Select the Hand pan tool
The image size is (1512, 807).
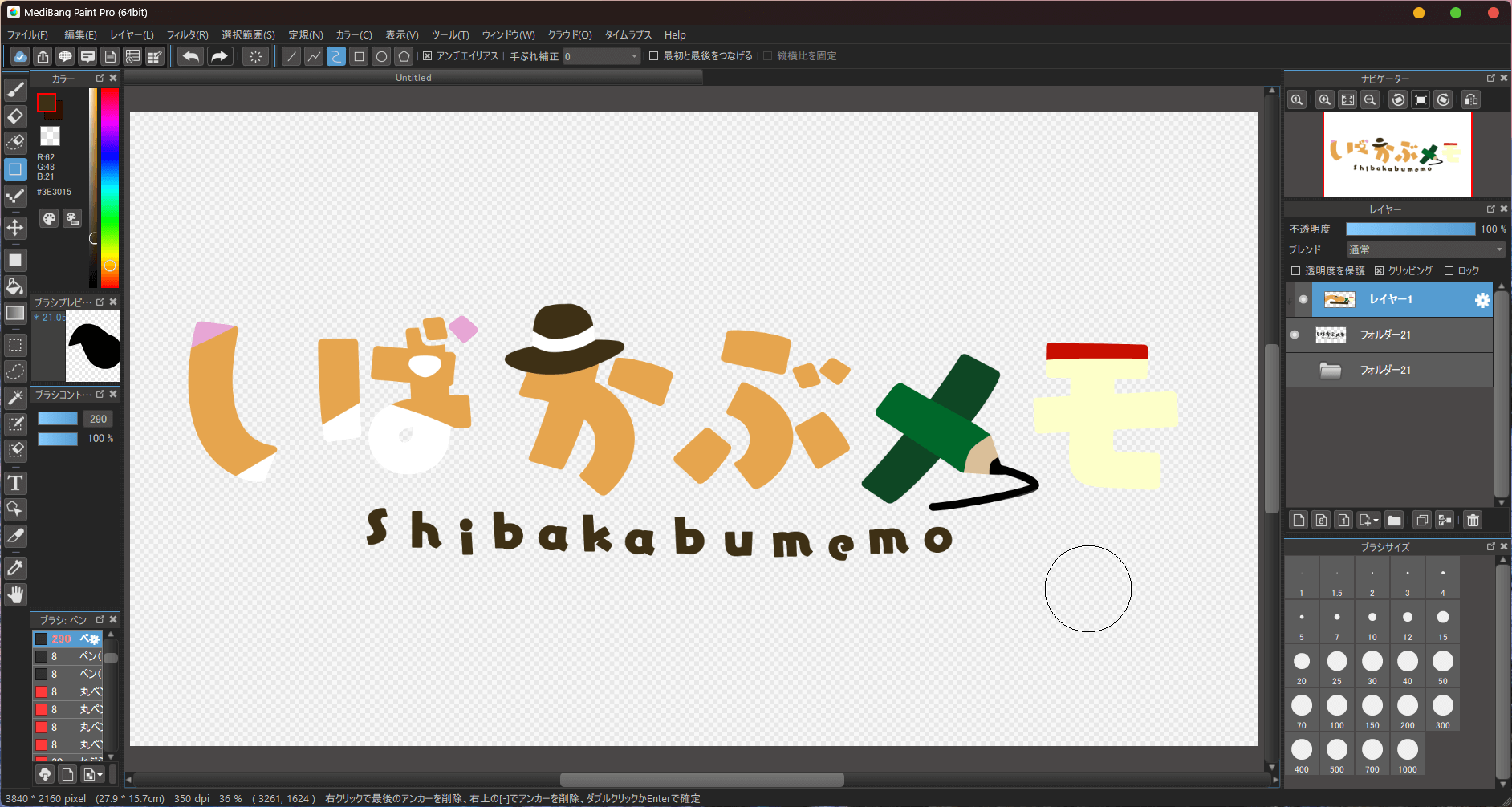[x=15, y=594]
